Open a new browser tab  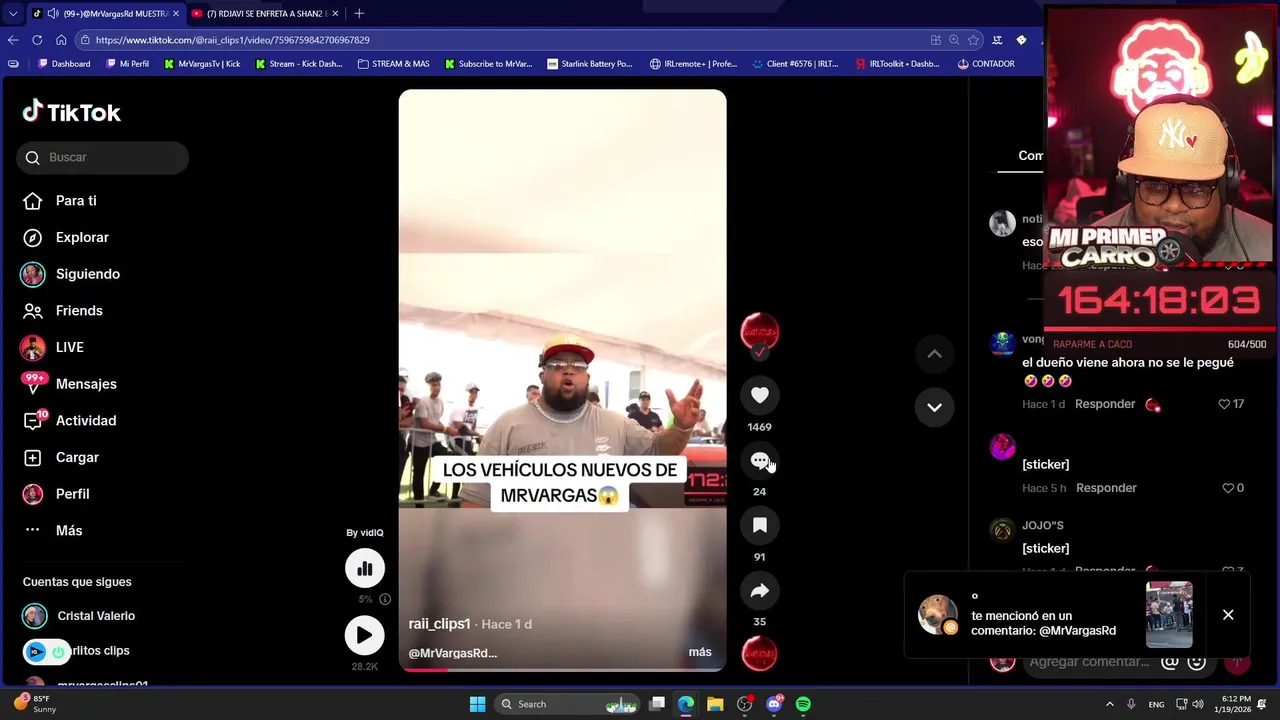coord(359,13)
